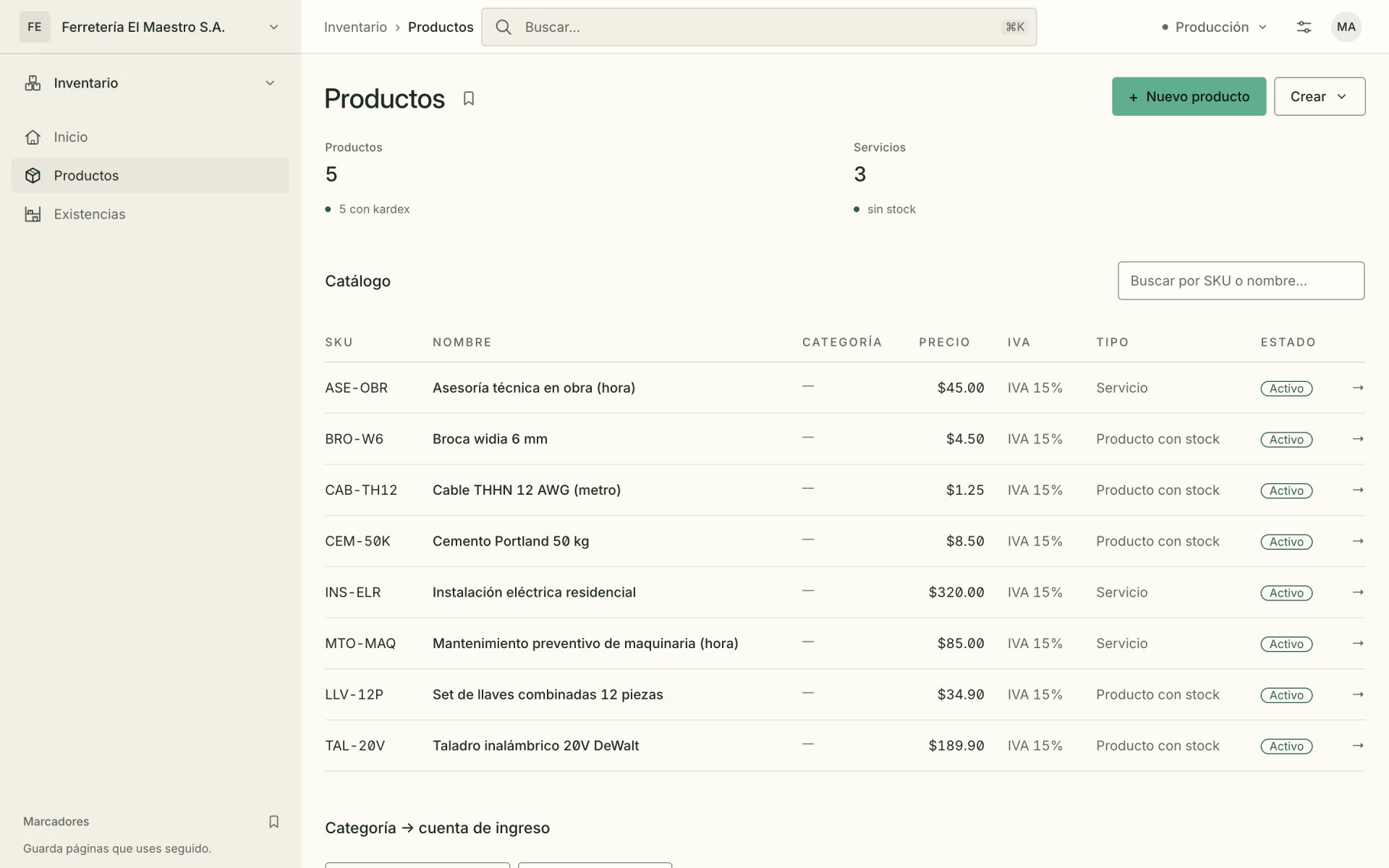Open row arrow for Asesoría técnica en obra

[1358, 388]
